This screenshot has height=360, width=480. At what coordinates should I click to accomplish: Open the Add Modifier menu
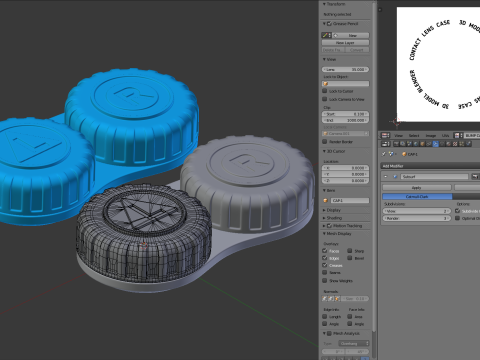click(x=430, y=166)
